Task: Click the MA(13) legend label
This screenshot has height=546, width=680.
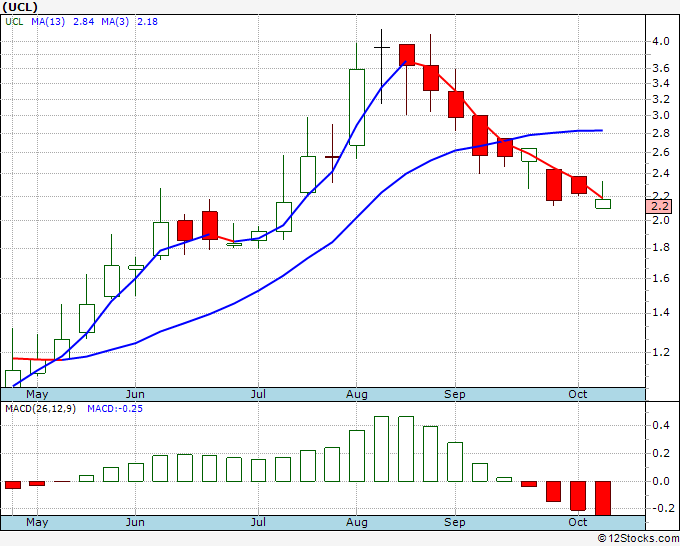Action: click(x=48, y=22)
